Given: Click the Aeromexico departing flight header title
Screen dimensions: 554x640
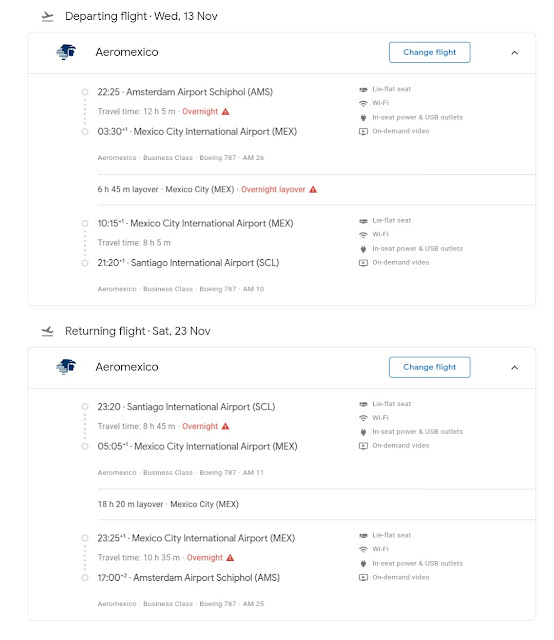Looking at the screenshot, I should (x=127, y=52).
